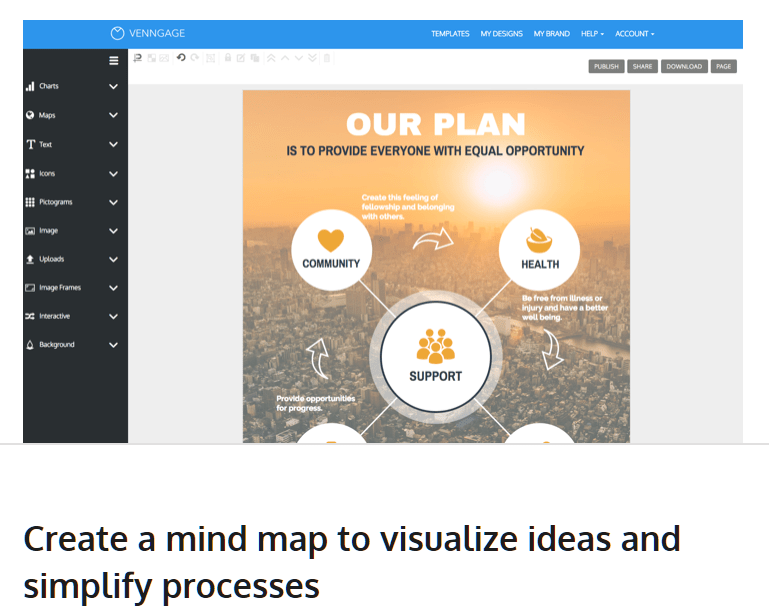Expand the Pictograms section chevron

(113, 202)
